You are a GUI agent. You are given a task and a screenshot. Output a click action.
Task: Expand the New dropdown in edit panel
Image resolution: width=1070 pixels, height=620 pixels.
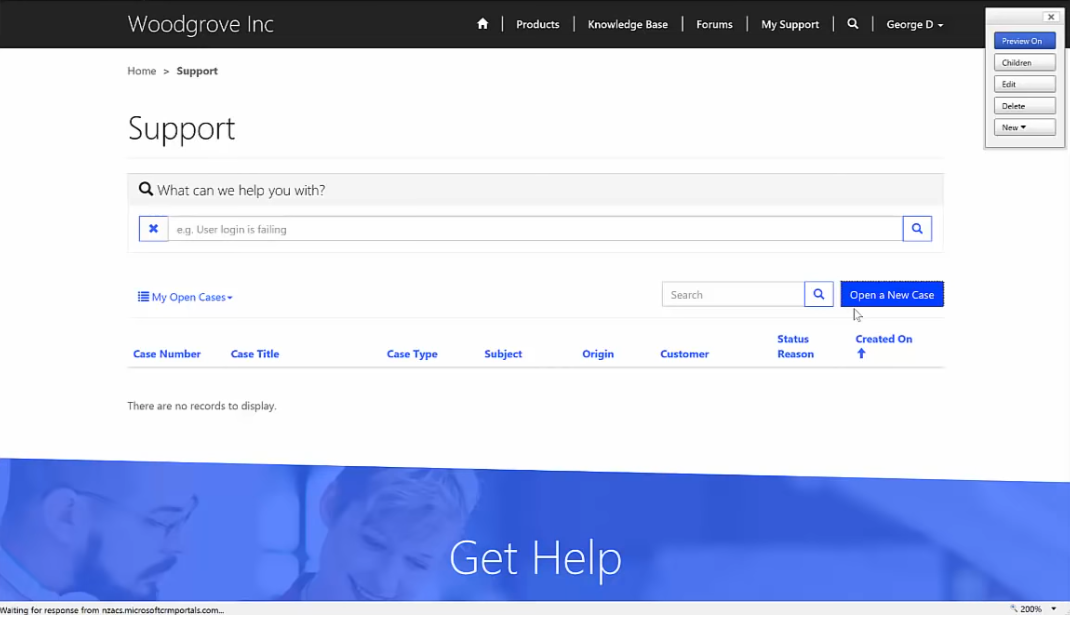coord(1024,128)
